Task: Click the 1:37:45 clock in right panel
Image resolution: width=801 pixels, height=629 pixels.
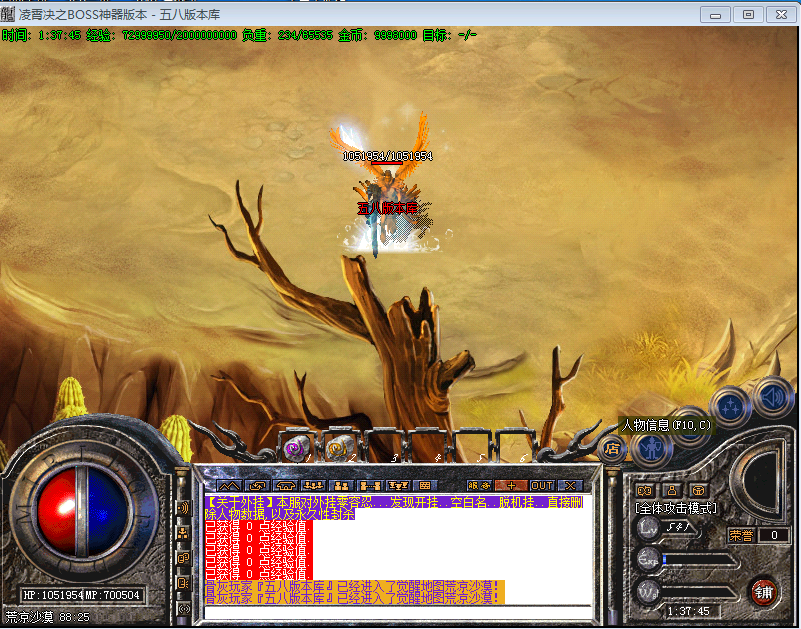Action: click(689, 611)
